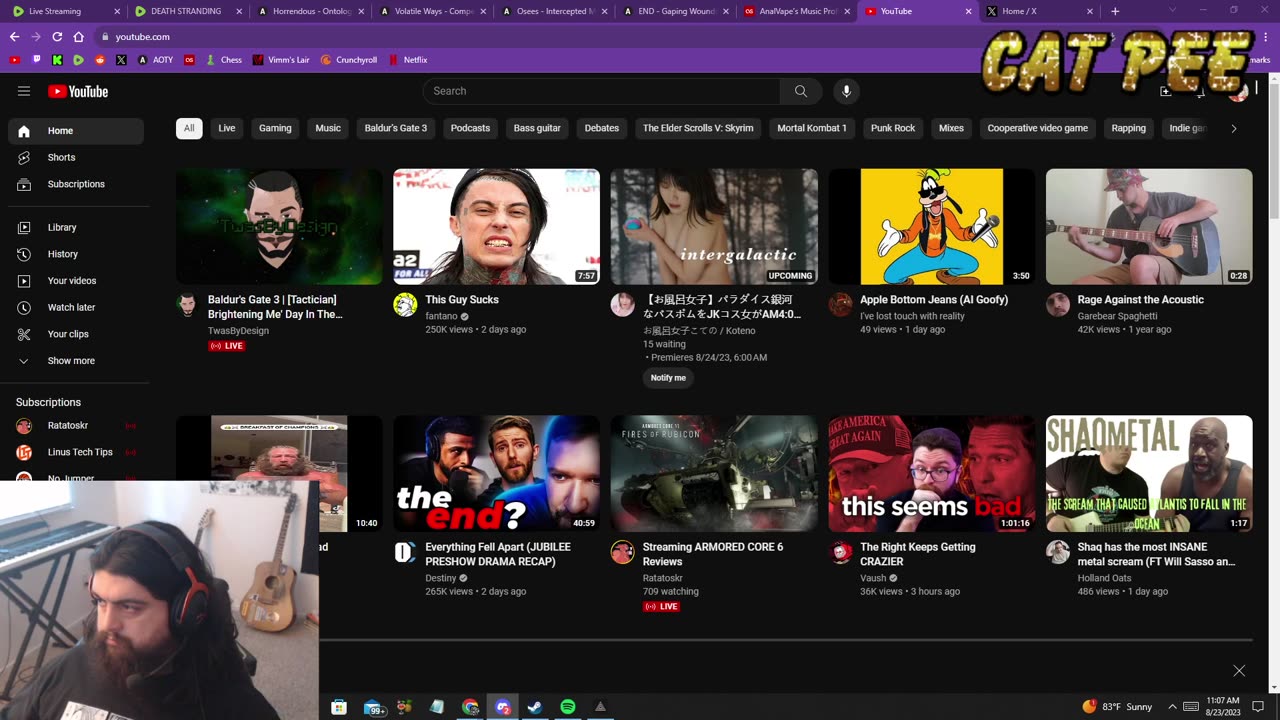1280x720 pixels.
Task: Select the Punk Rock filter chip
Action: [x=893, y=128]
